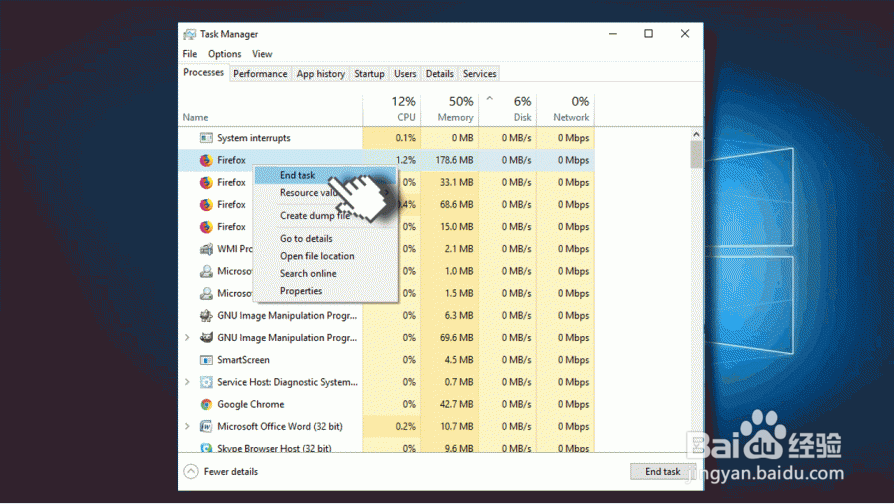Switch to the Performance tab
This screenshot has height=504, width=894.
(260, 74)
